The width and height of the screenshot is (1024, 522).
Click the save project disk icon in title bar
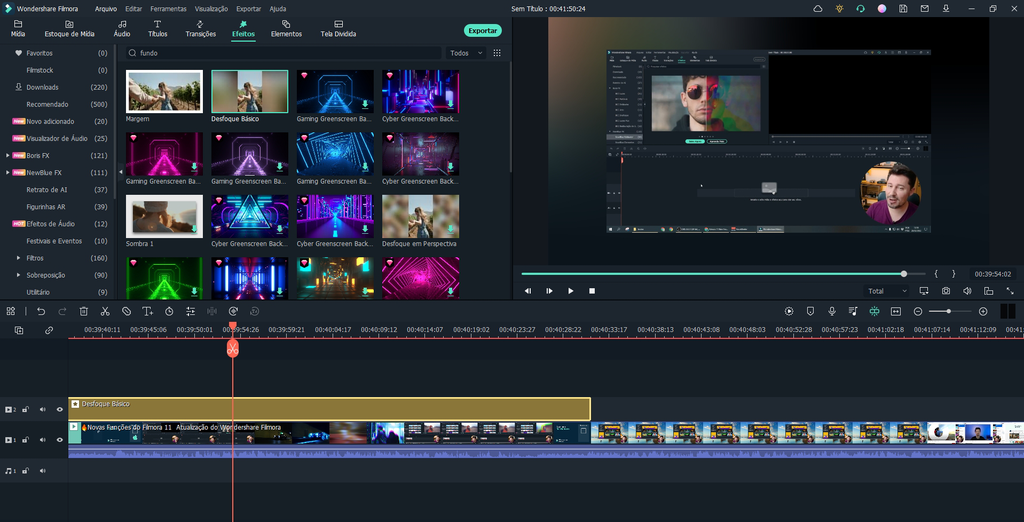[903, 8]
